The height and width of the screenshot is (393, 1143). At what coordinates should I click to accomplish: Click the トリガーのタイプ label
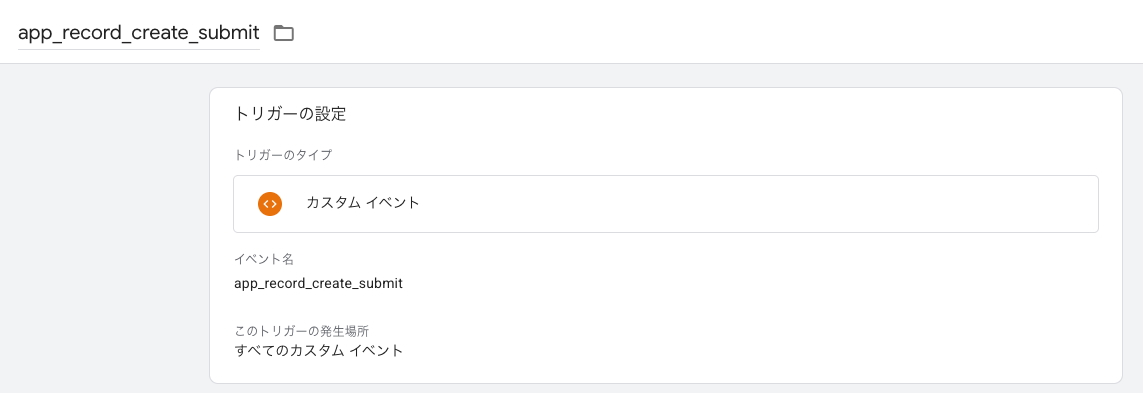tap(283, 155)
